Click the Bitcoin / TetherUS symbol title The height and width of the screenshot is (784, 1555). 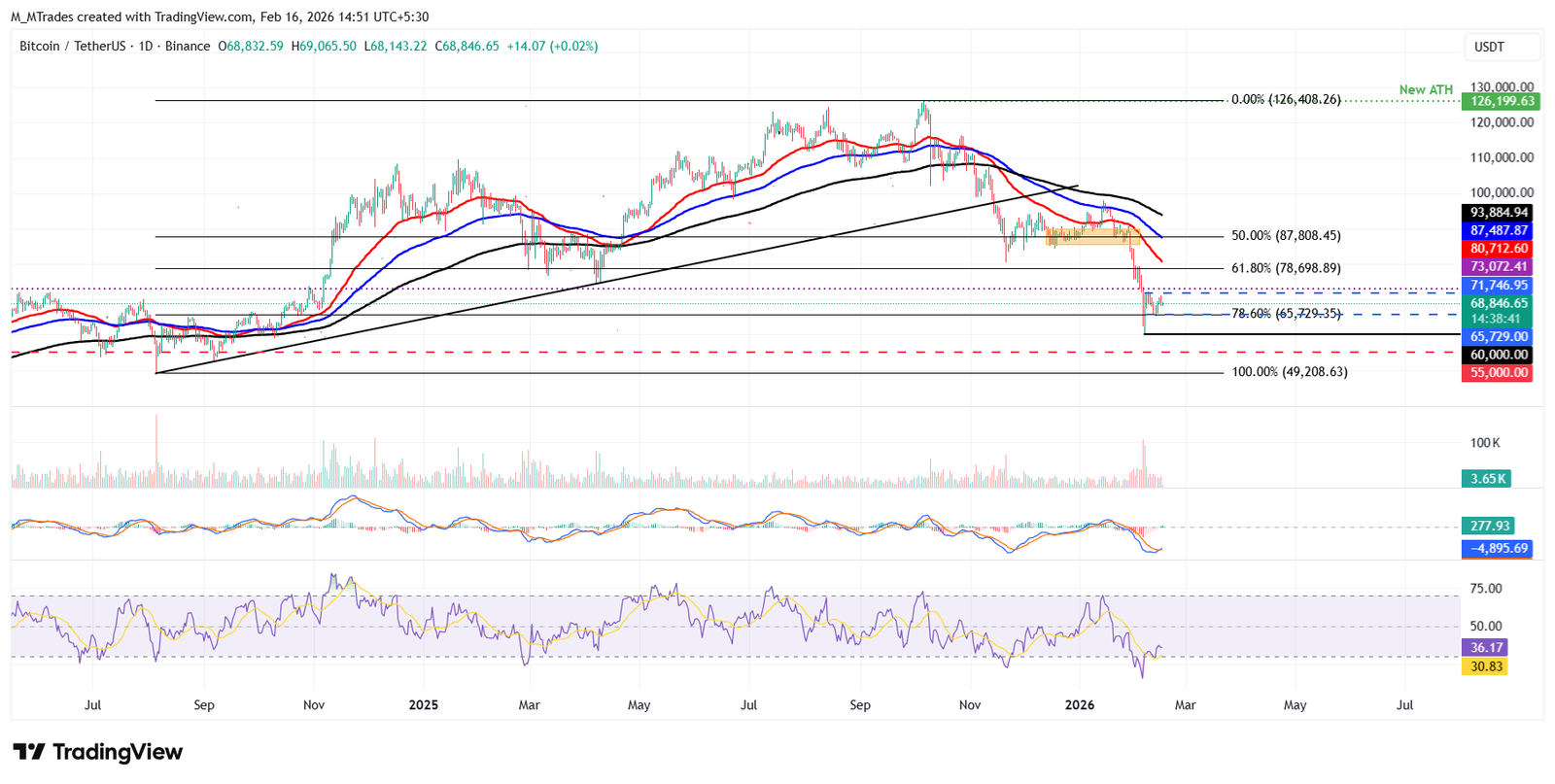click(x=72, y=47)
